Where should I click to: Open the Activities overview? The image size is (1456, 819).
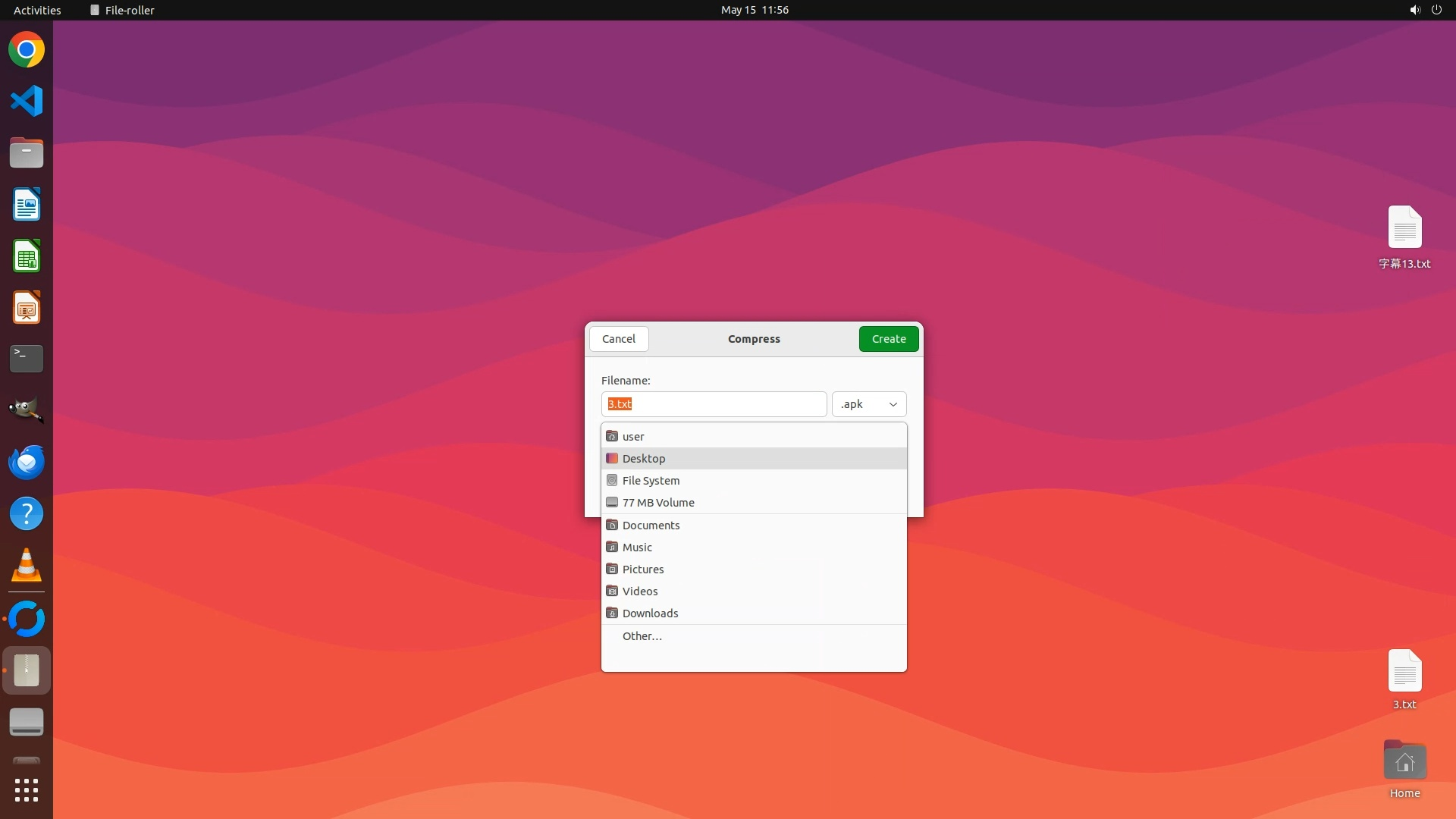[37, 10]
